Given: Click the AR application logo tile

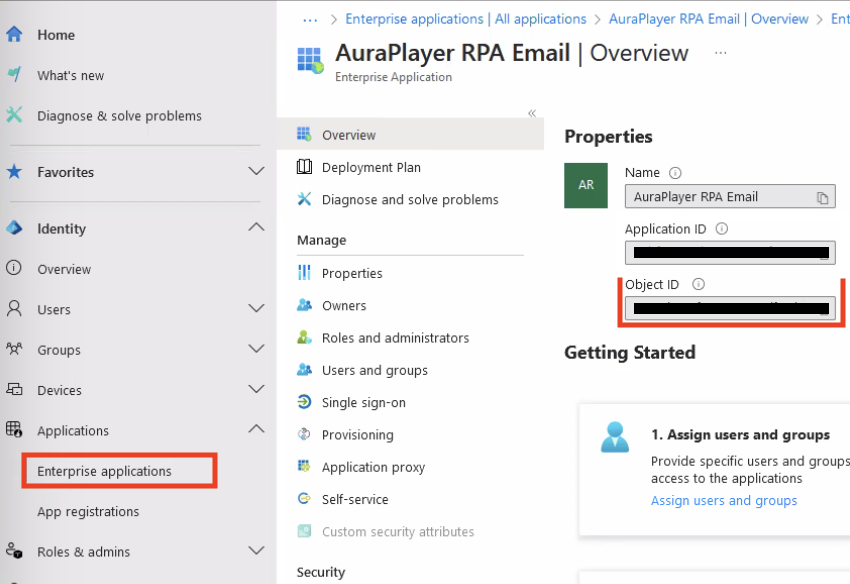Looking at the screenshot, I should [585, 185].
